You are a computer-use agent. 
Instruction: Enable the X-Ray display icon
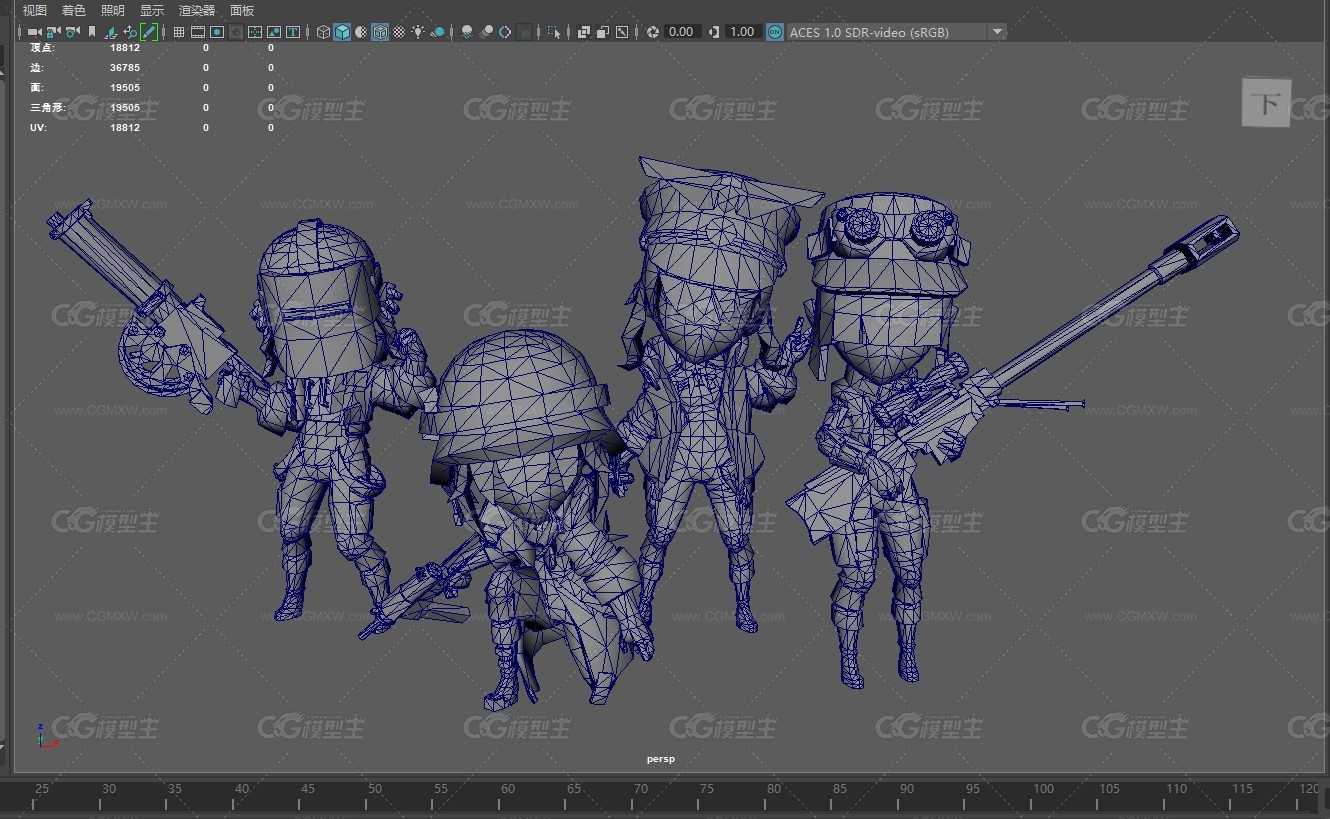584,32
